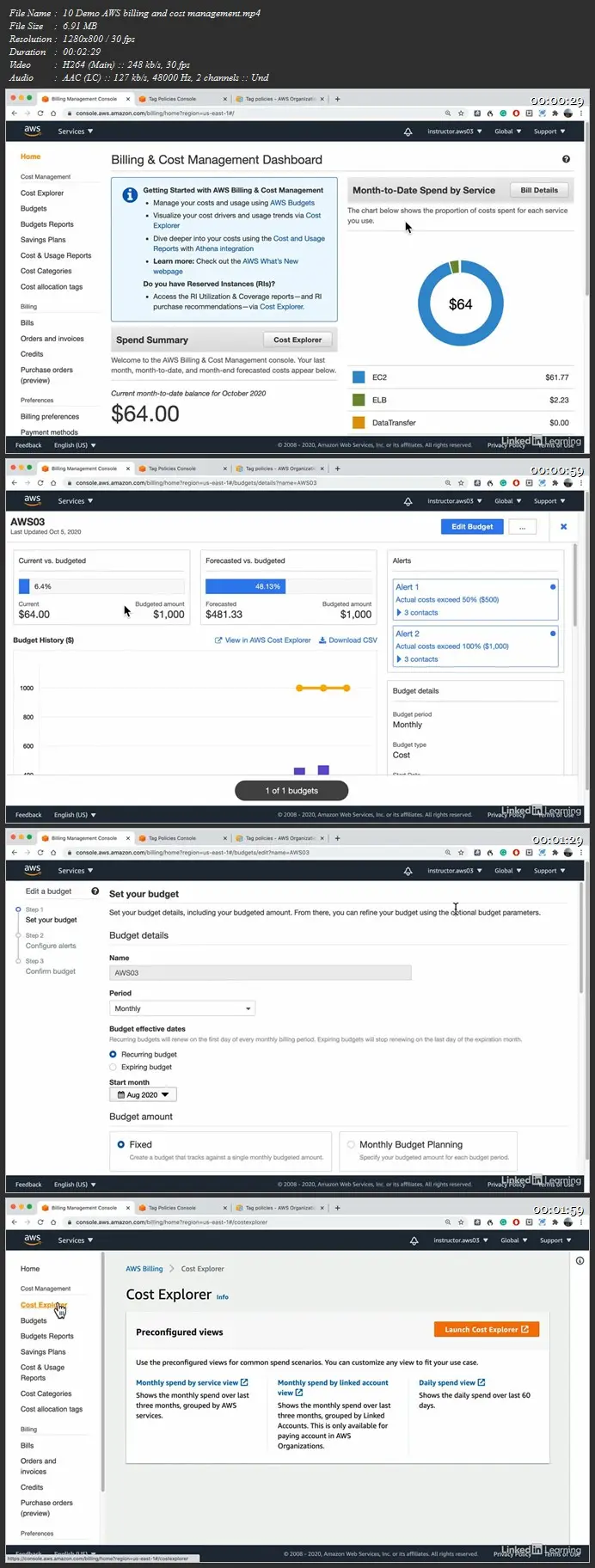Open the Support menu in the 00:01:29 frame
The image size is (595, 1568).
point(549,871)
